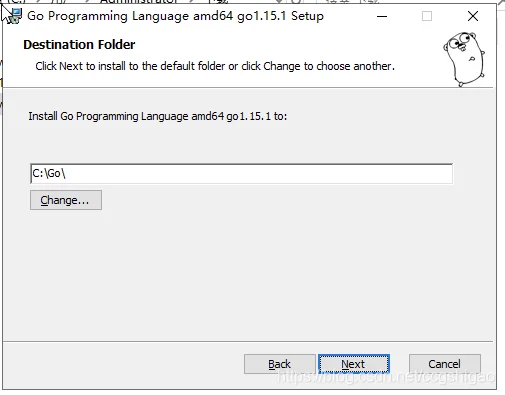Click the Go gopher mascot image
The image size is (505, 395).
point(464,59)
